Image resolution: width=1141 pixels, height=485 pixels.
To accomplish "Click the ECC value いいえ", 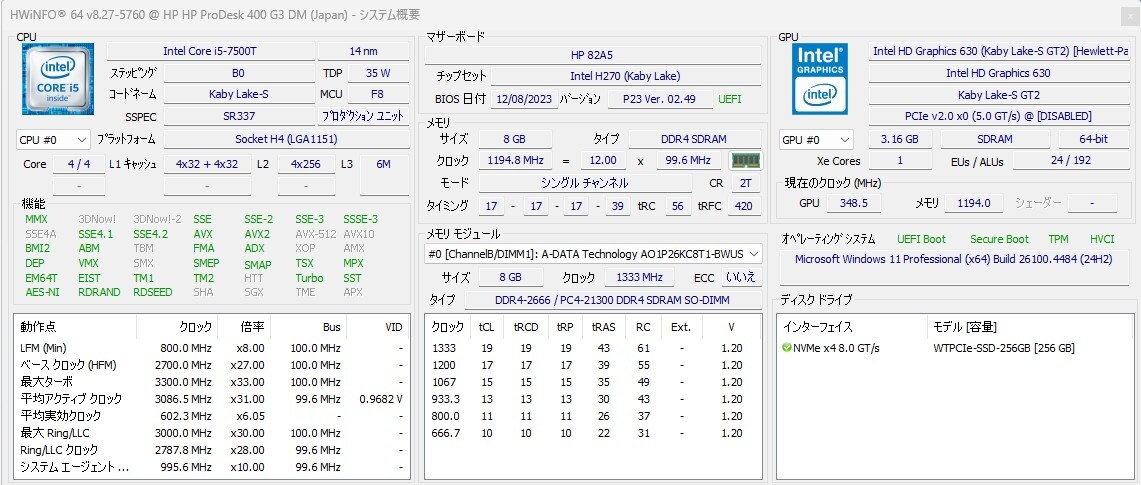I will (742, 277).
